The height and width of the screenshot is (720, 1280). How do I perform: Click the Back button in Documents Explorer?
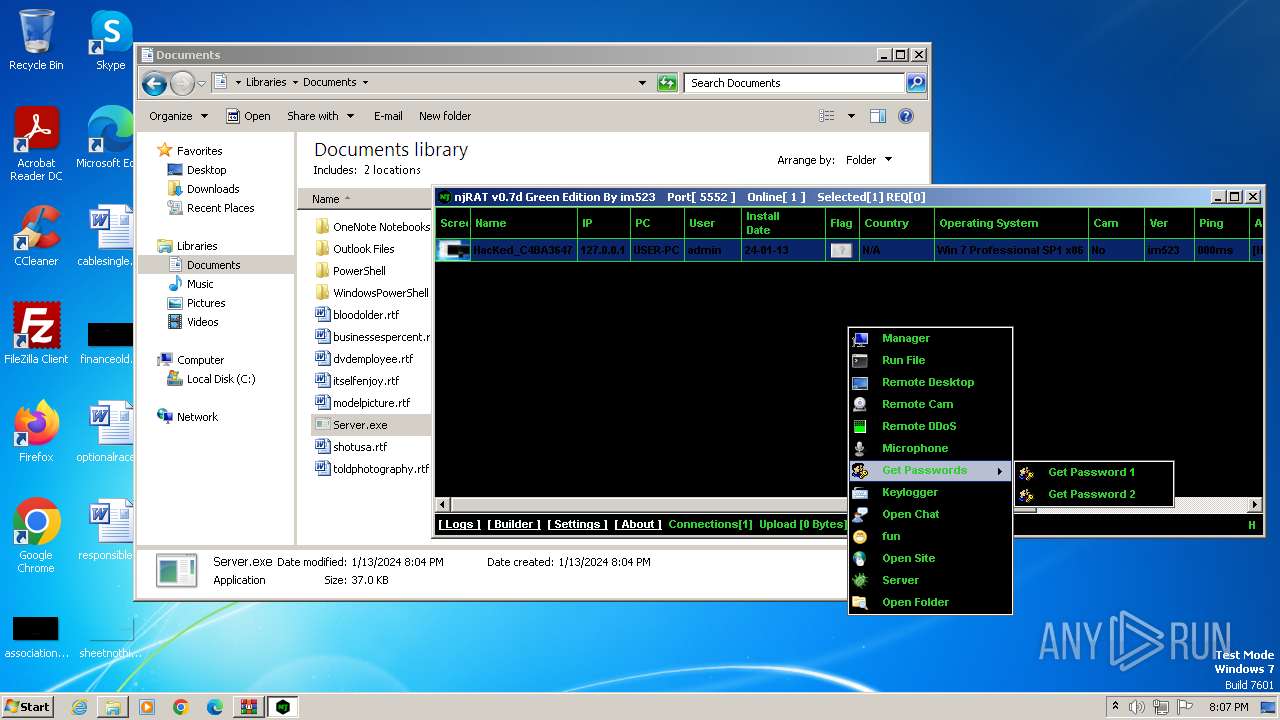point(154,83)
